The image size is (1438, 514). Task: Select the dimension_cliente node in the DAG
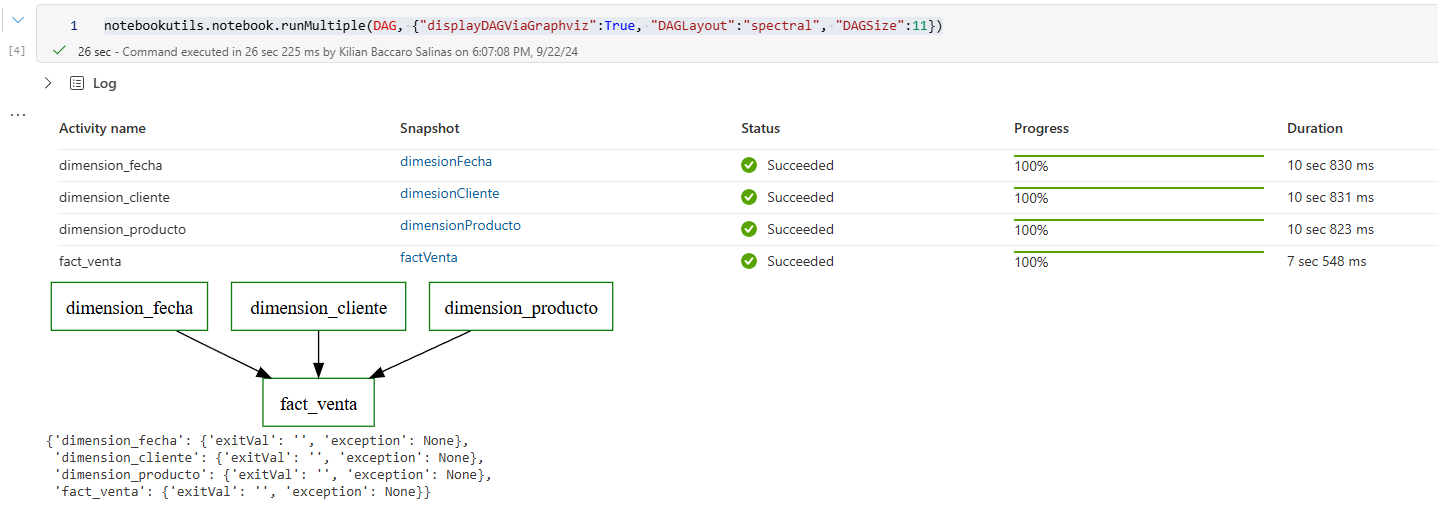tap(318, 306)
